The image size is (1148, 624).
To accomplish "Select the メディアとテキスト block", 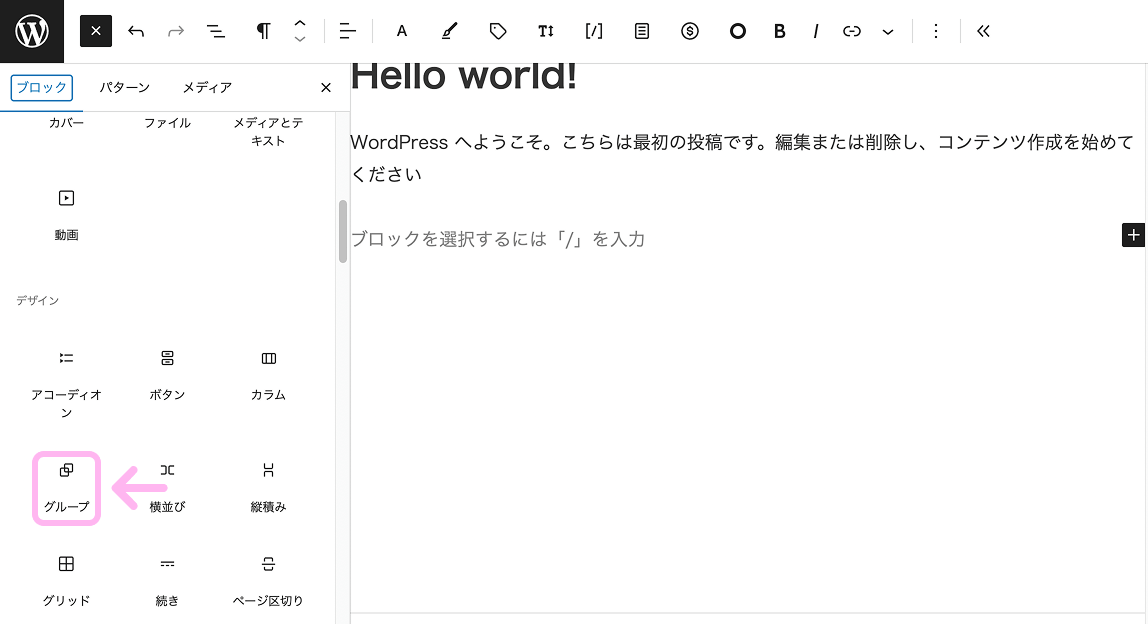I will (x=268, y=132).
